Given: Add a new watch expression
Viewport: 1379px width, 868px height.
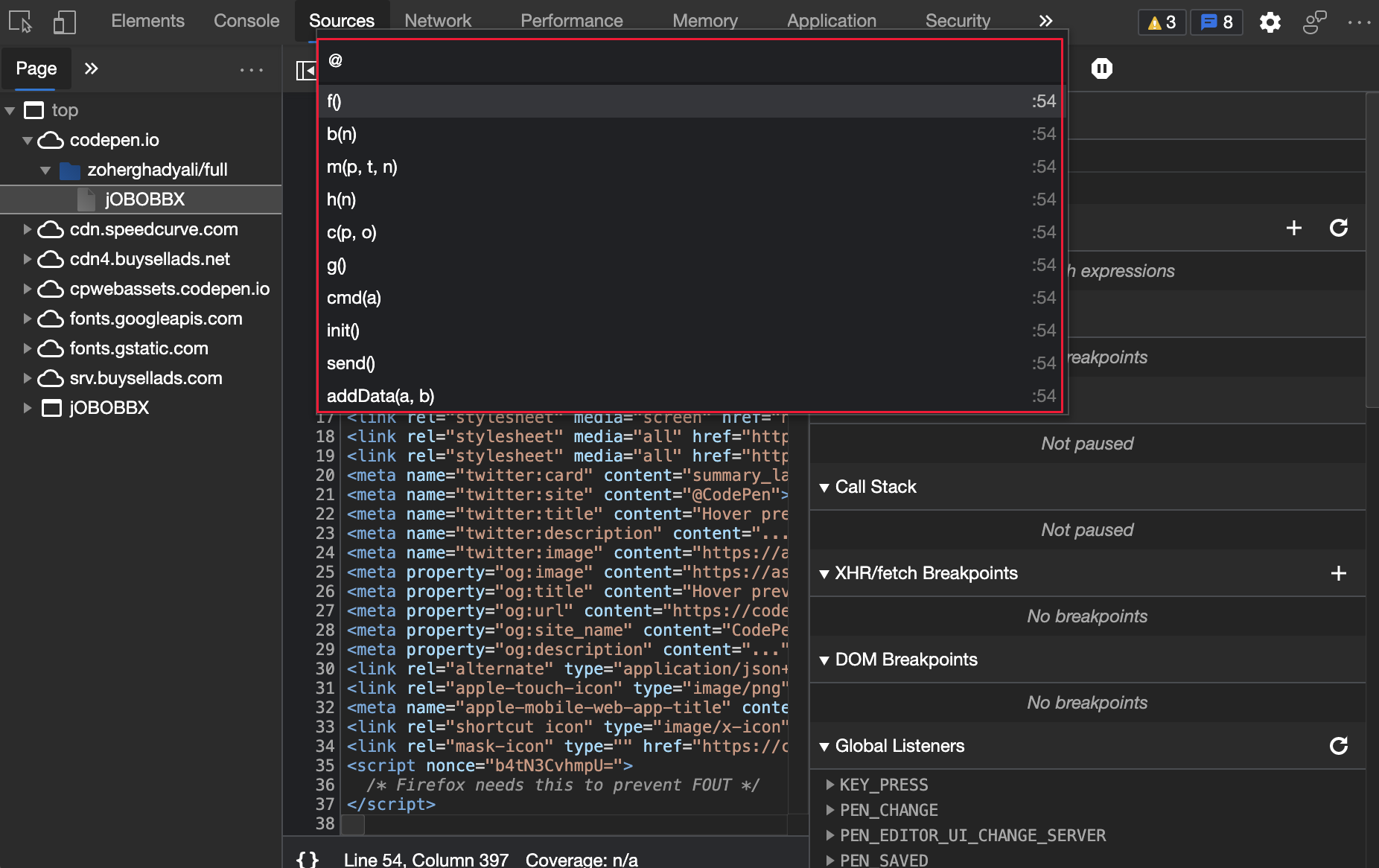Looking at the screenshot, I should 1294,229.
